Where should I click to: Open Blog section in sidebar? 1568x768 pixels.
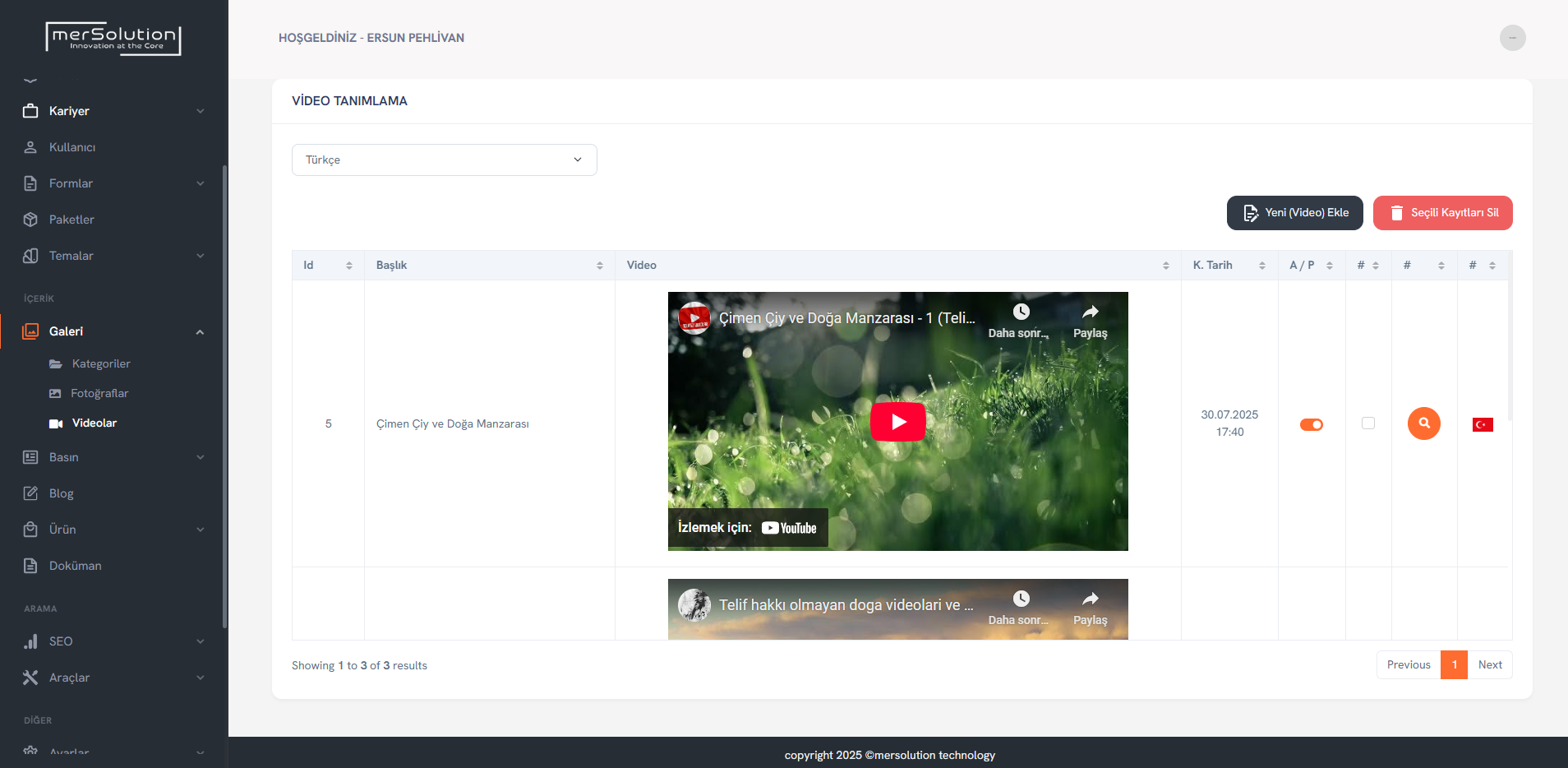[62, 493]
